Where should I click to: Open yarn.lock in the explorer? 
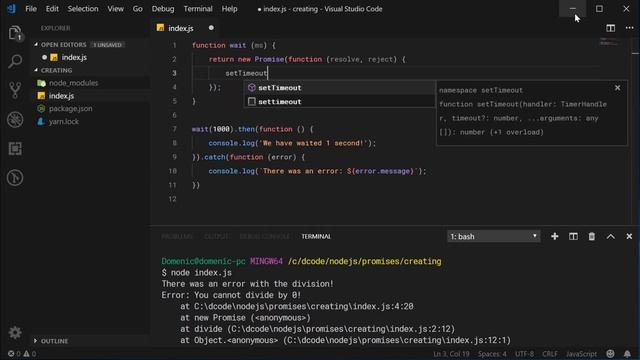click(x=63, y=121)
